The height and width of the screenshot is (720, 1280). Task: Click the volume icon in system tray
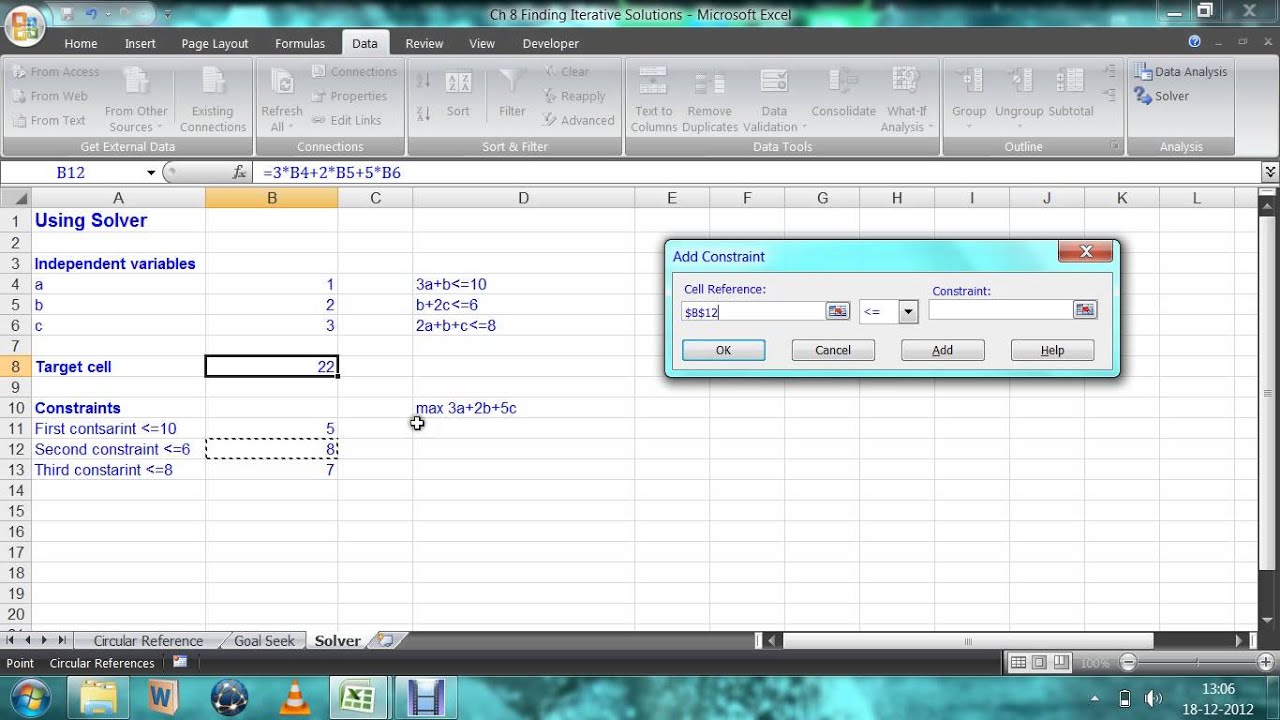tap(1153, 698)
